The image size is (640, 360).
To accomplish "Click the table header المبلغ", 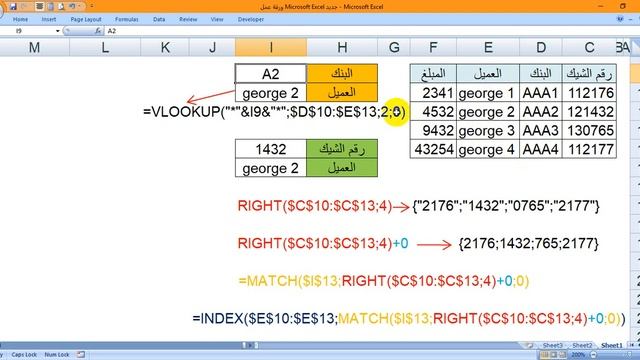I will 433,74.
